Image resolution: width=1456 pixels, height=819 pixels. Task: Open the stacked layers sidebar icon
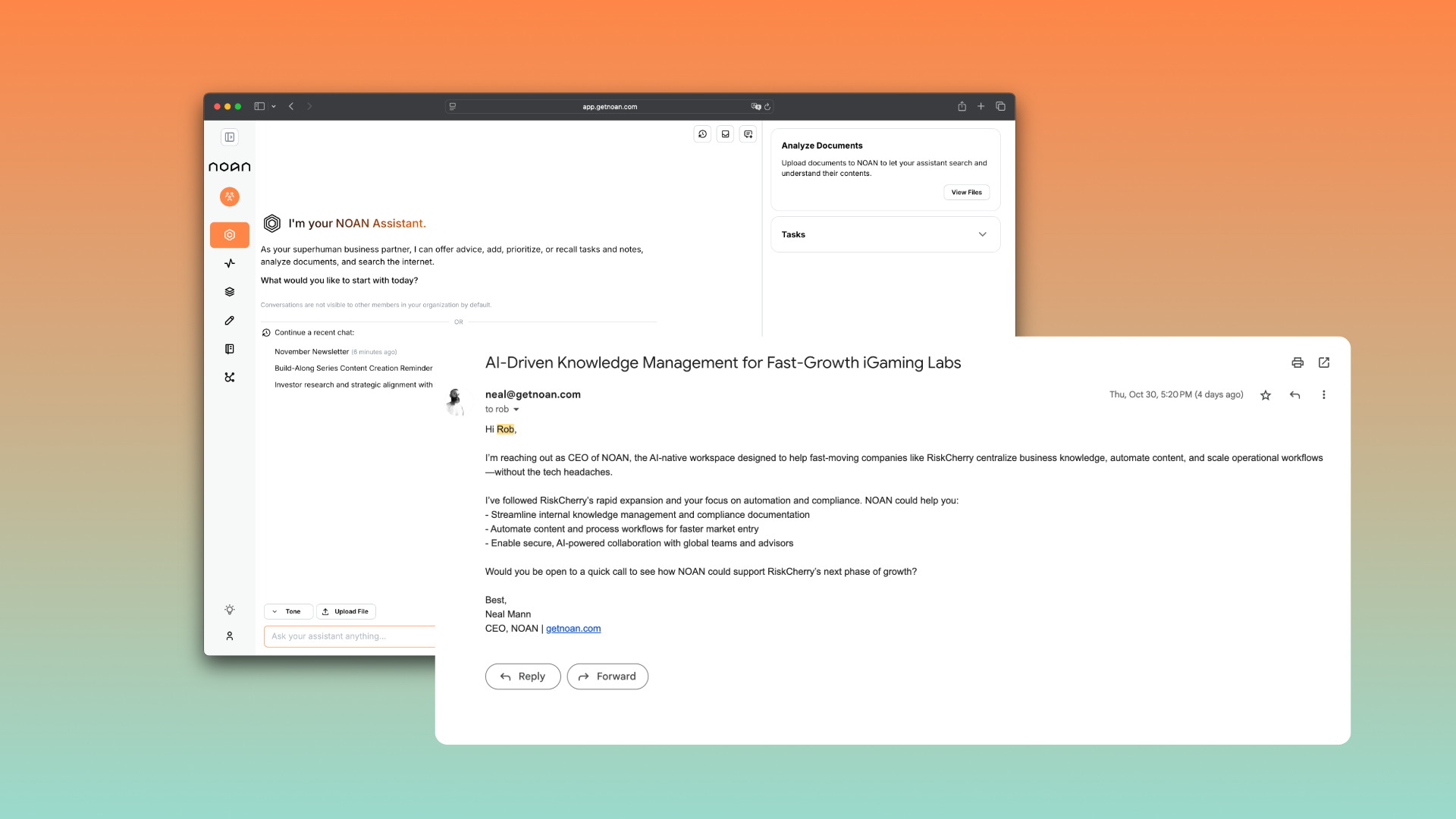tap(229, 292)
